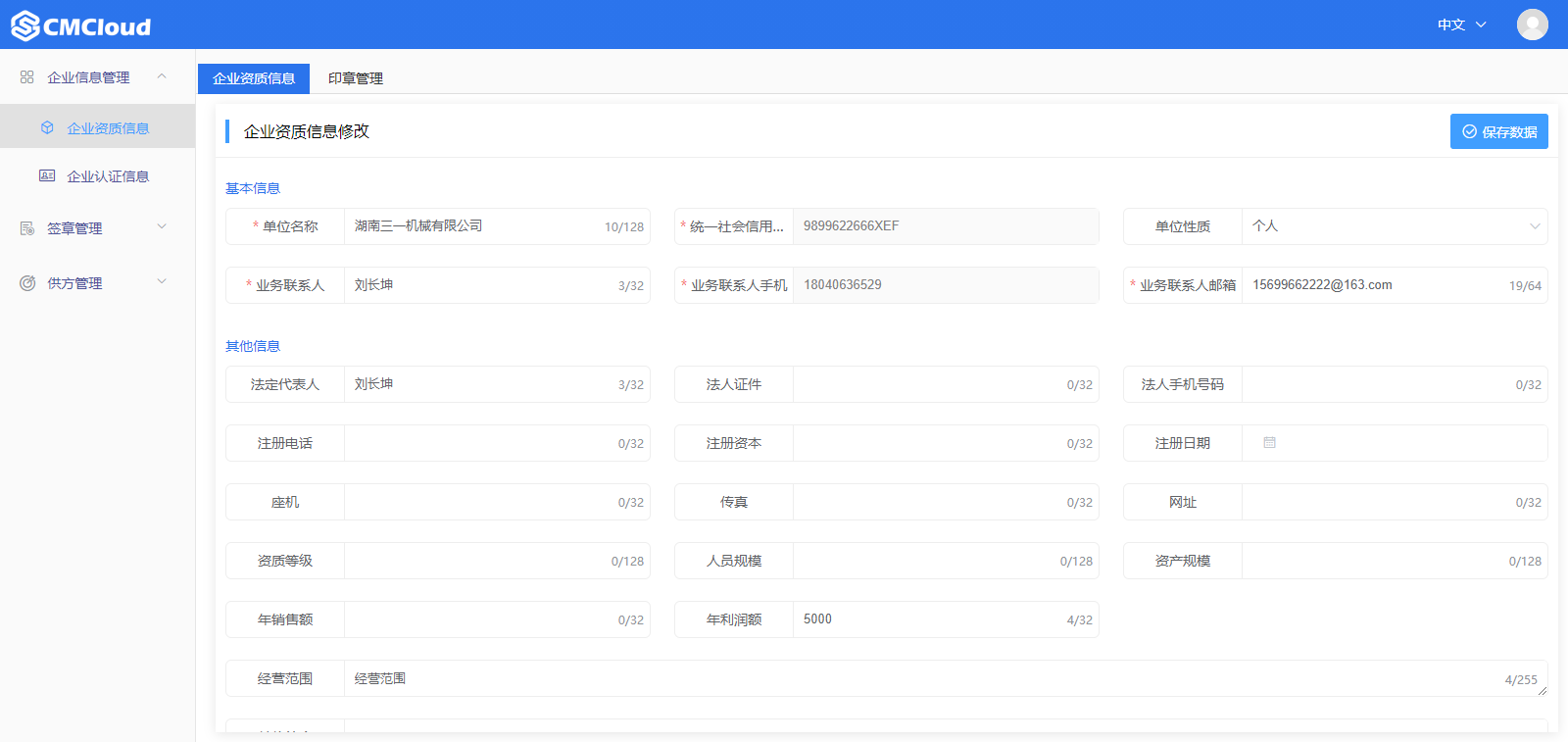The height and width of the screenshot is (742, 1568).
Task: Click the 单位名称 input field
Action: pos(497,226)
